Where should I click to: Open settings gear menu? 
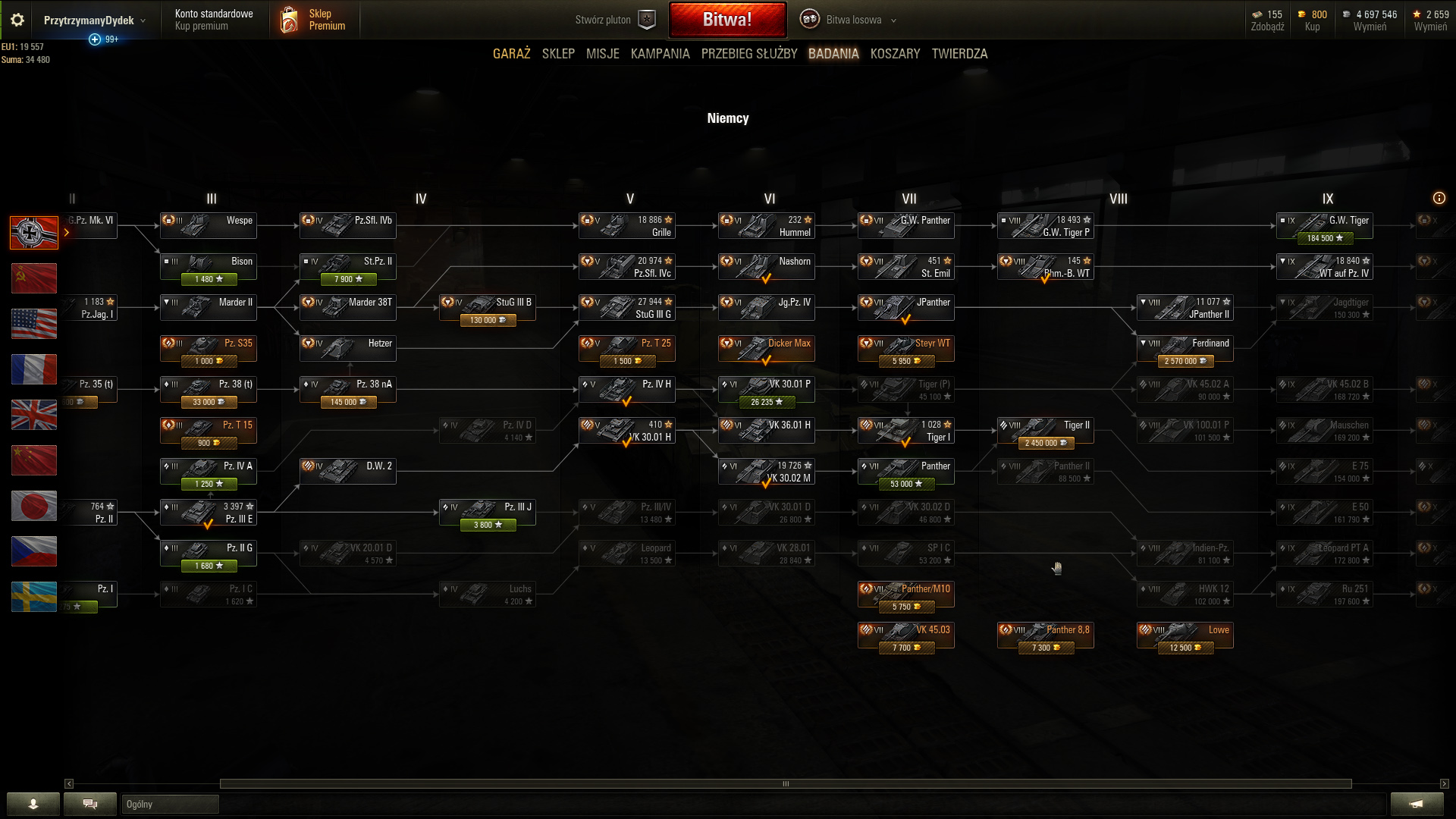point(17,20)
